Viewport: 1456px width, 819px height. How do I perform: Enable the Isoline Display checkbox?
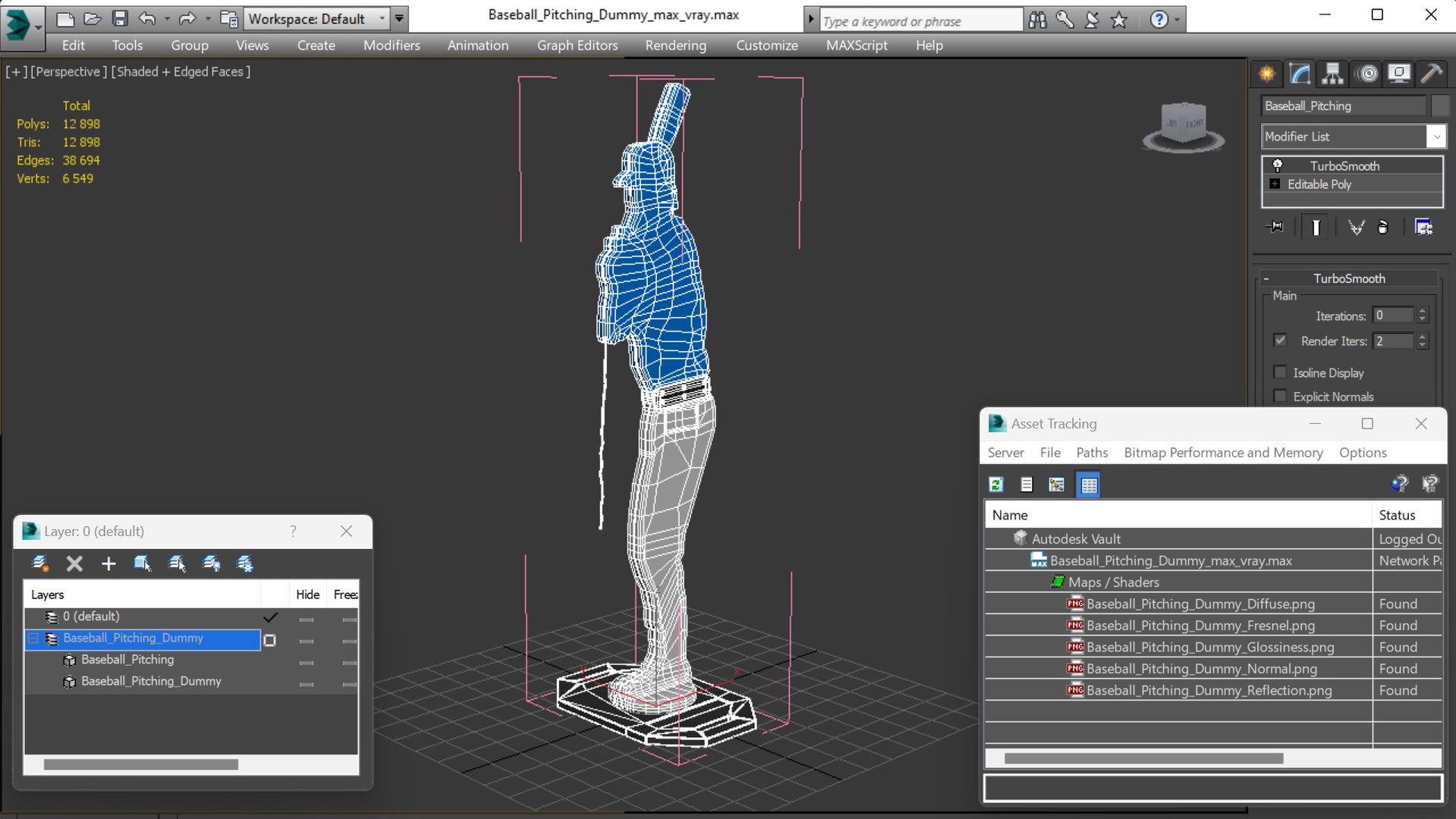(x=1280, y=372)
